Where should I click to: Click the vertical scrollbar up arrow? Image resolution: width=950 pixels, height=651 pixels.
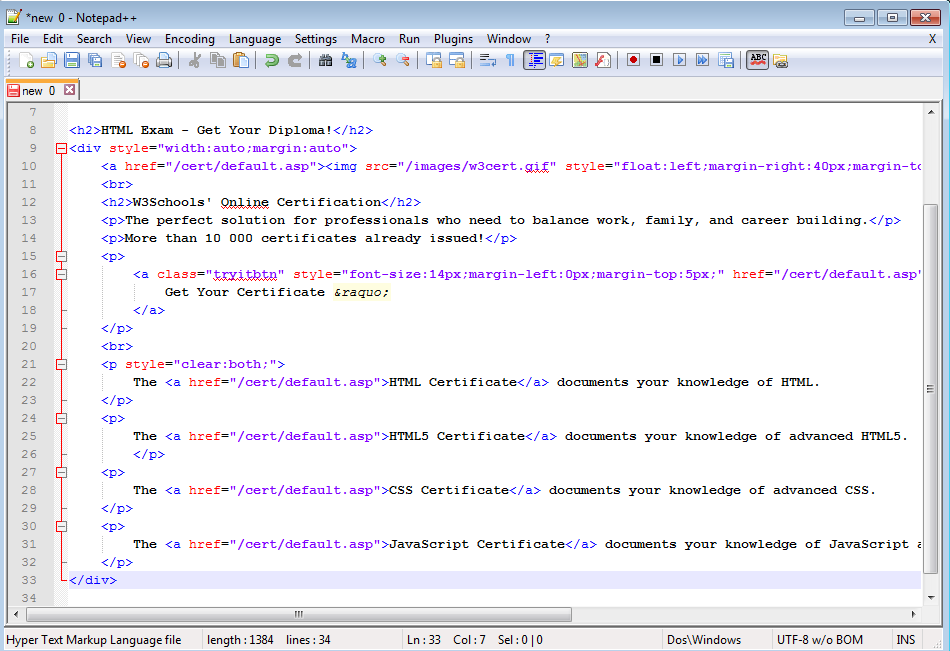click(x=931, y=112)
